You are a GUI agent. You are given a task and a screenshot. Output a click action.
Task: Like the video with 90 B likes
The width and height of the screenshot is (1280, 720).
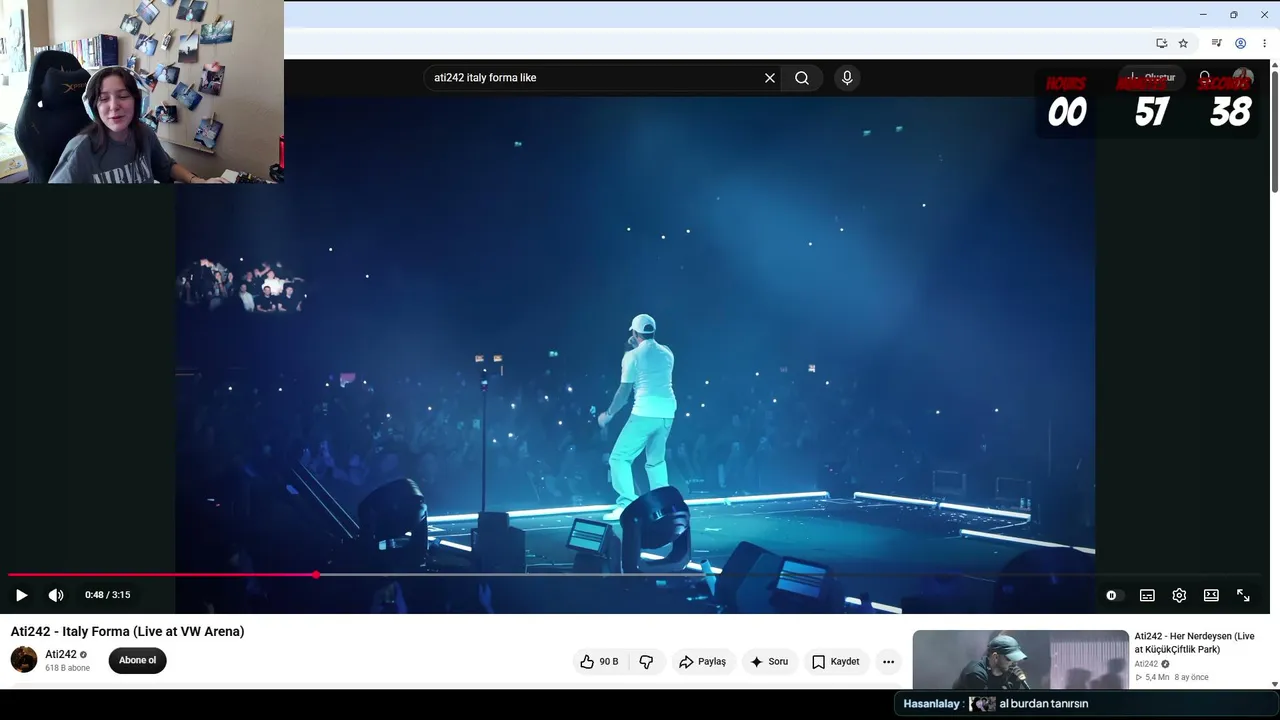click(600, 662)
